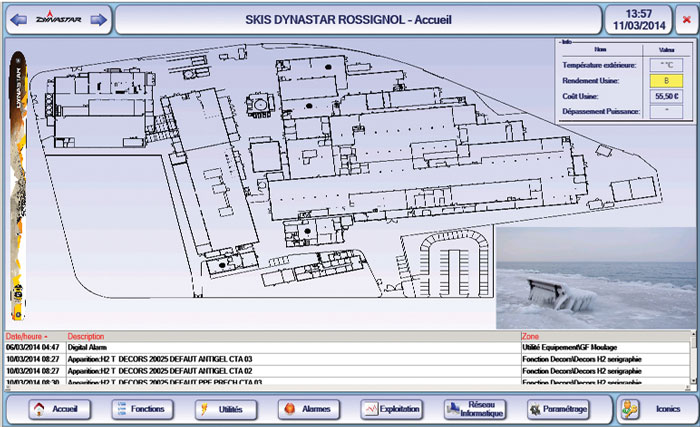Image resolution: width=700 pixels, height=427 pixels.
Task: Click the alarm list vertical scrollbar
Action: [x=693, y=357]
